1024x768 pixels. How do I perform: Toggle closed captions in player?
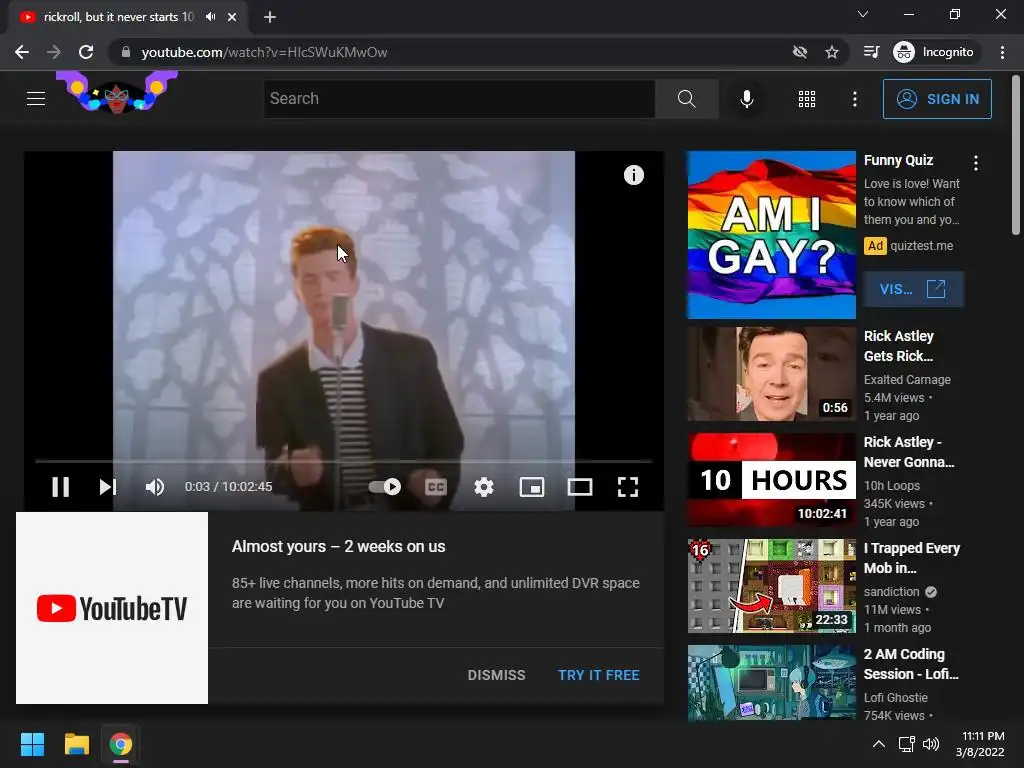(436, 487)
